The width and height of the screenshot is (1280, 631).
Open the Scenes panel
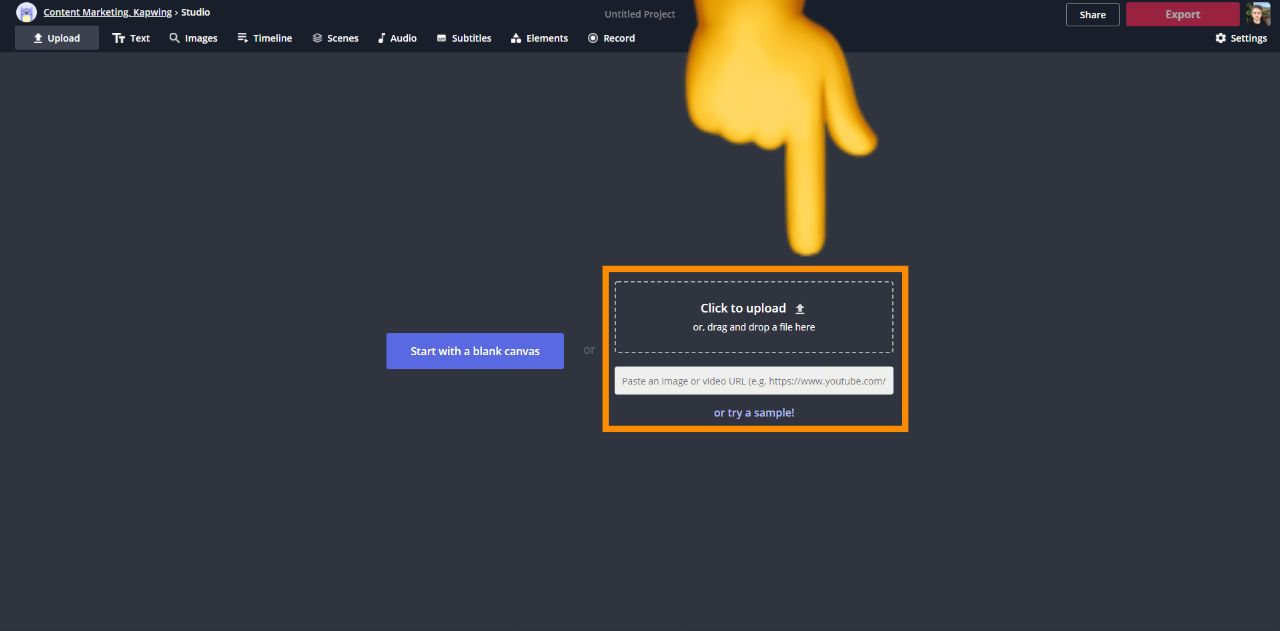335,38
